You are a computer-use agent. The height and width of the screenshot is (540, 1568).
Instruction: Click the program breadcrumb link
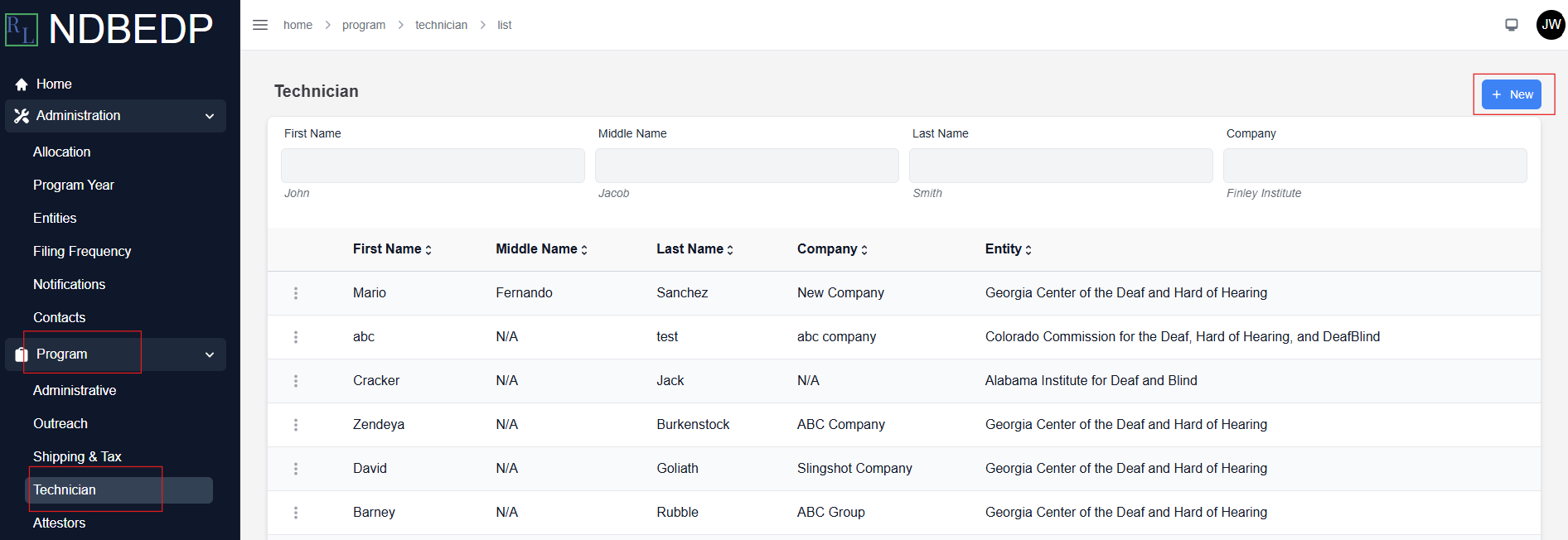[364, 25]
